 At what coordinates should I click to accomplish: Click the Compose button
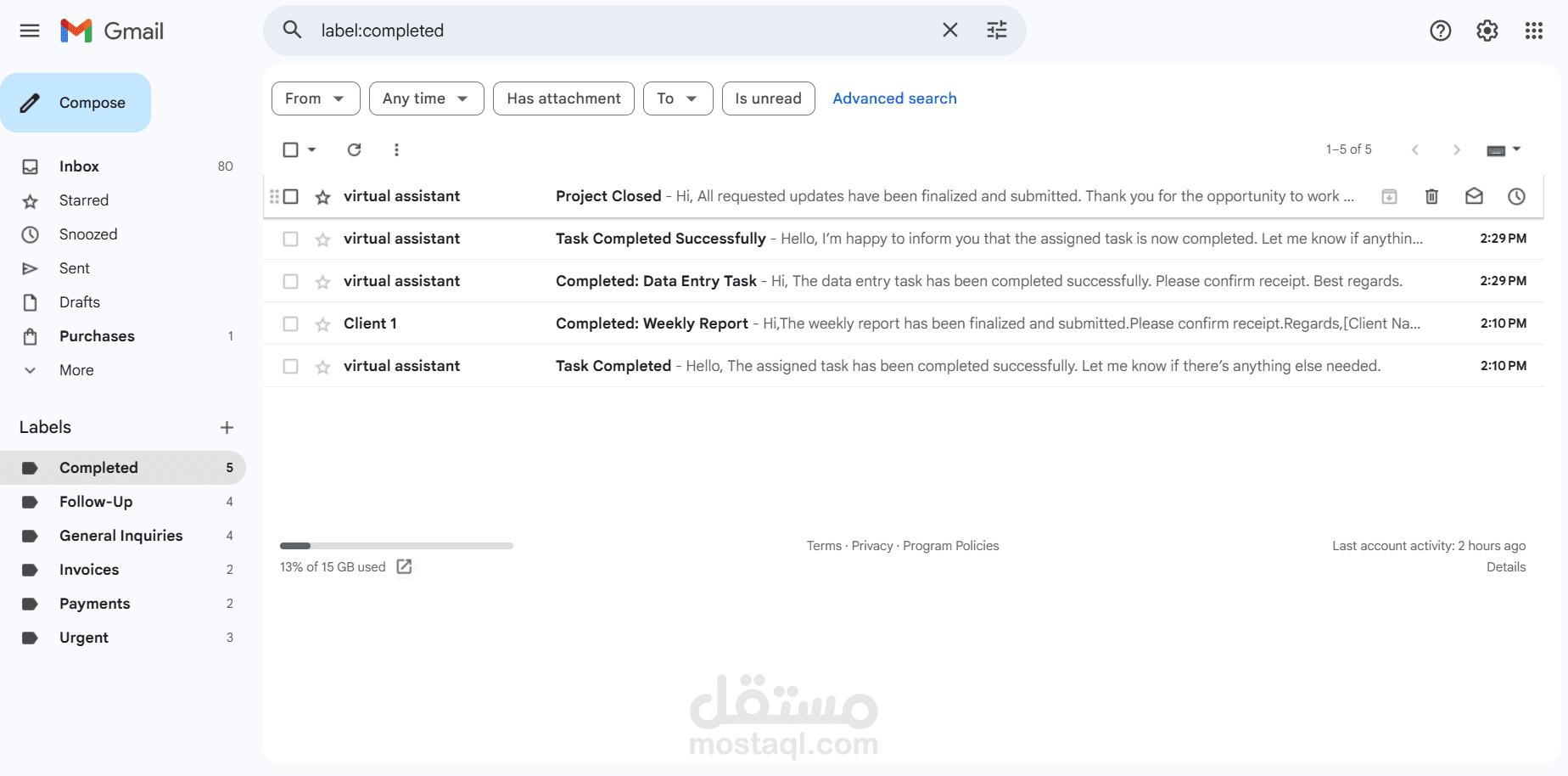point(76,103)
